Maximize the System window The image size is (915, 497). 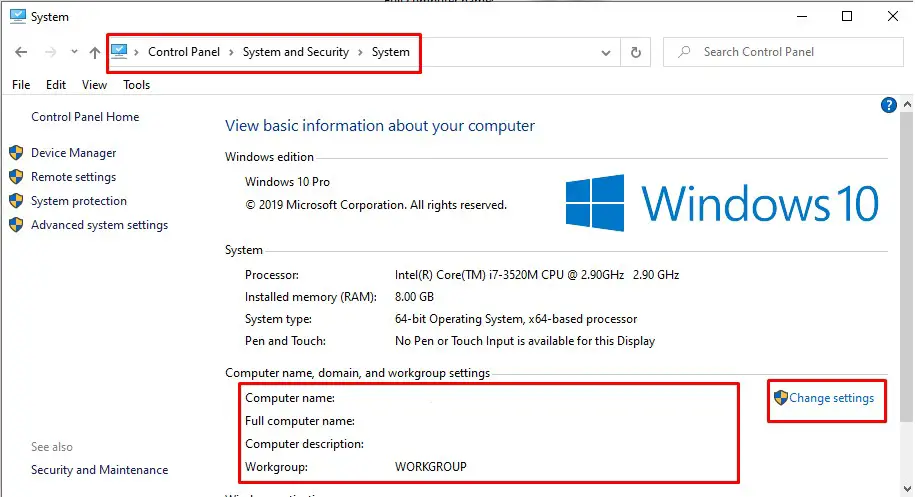pos(847,16)
